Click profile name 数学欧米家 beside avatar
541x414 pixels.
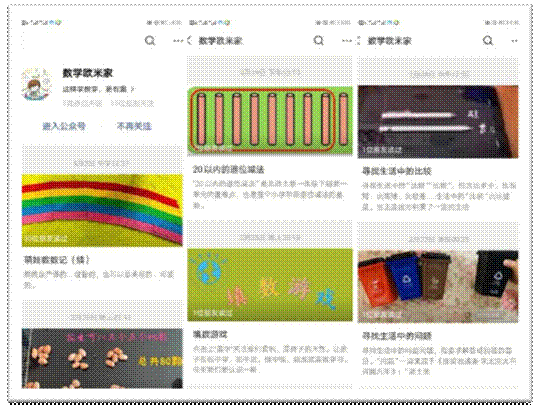point(88,73)
